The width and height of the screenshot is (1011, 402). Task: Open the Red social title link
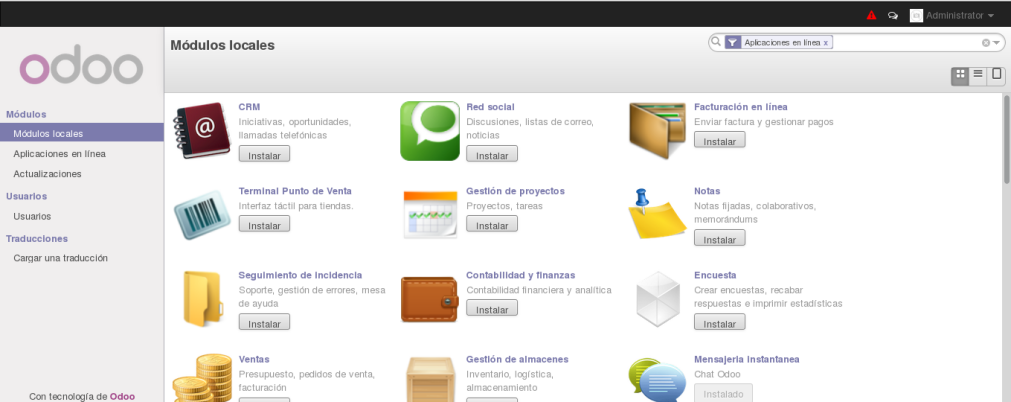click(491, 107)
